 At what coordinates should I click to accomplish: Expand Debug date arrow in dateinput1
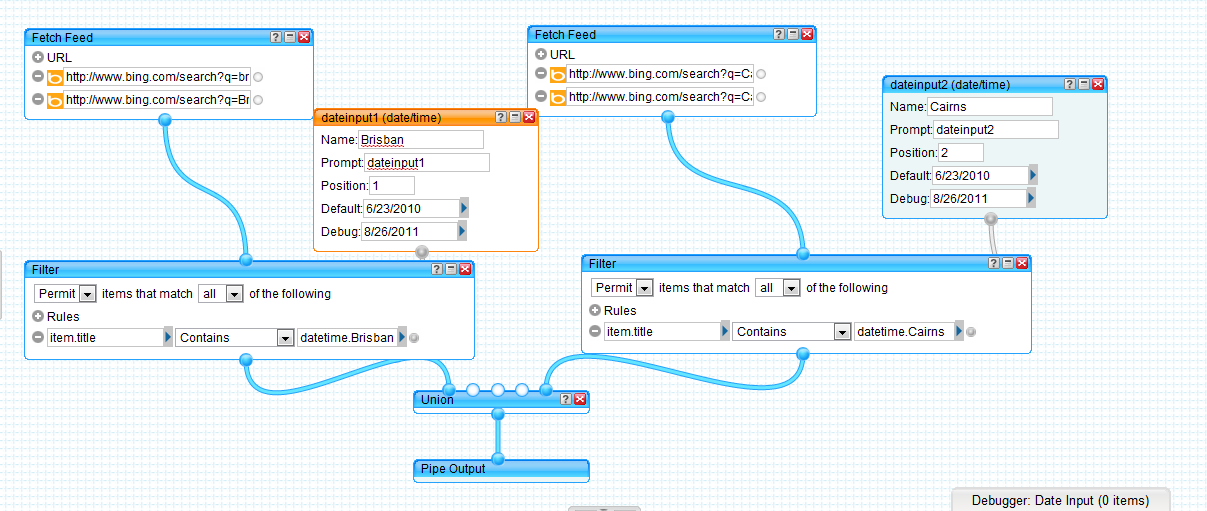[462, 231]
